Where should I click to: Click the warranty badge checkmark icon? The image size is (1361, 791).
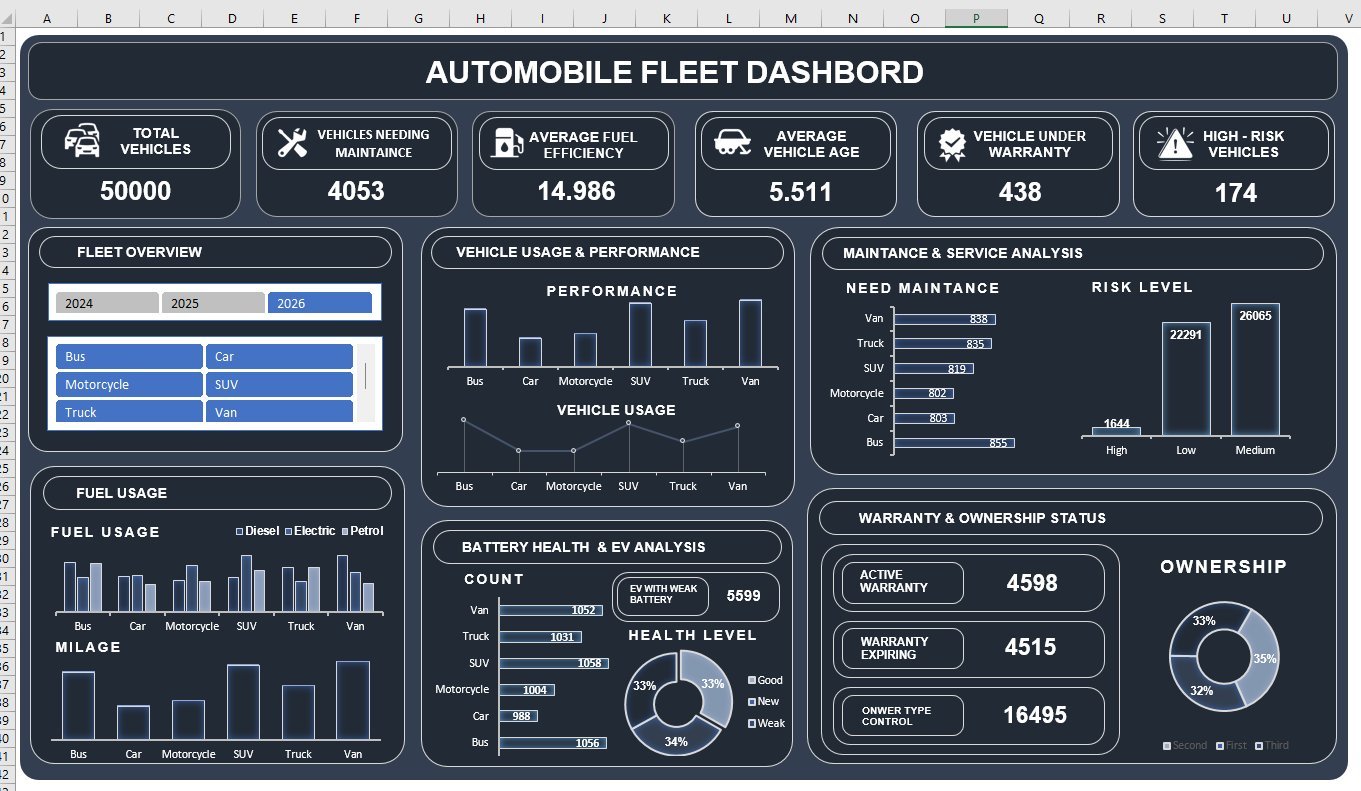952,144
